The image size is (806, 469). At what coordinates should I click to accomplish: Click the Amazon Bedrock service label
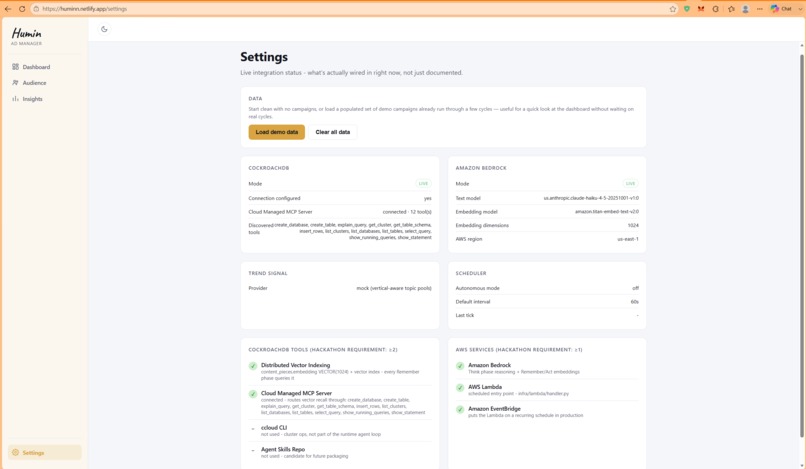(x=489, y=365)
